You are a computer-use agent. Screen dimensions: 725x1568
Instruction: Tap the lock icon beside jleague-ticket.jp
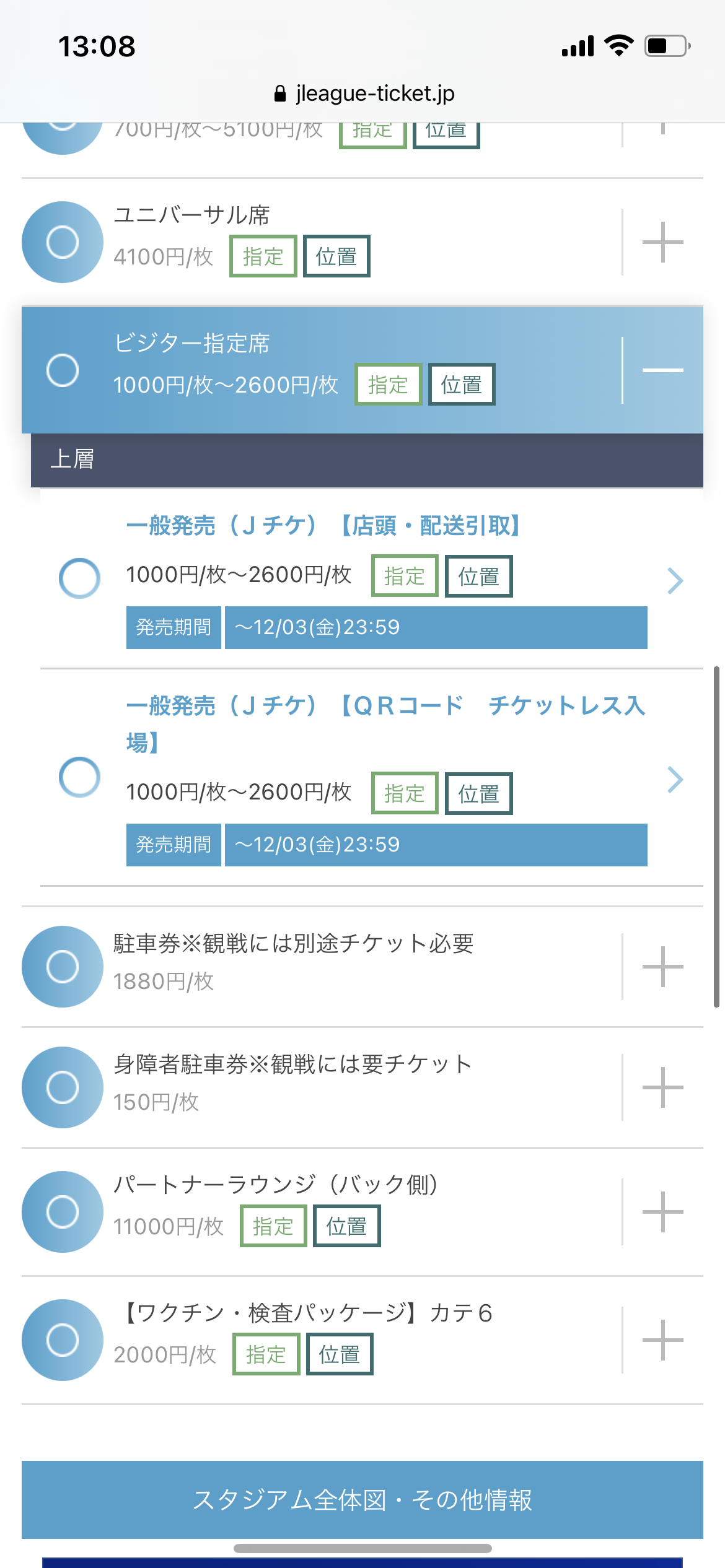tap(280, 94)
